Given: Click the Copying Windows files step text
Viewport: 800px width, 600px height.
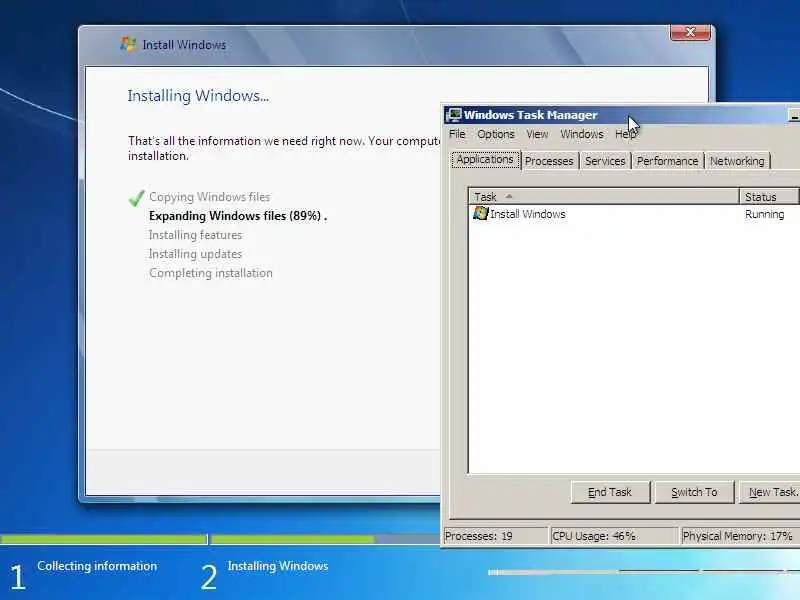Looking at the screenshot, I should pos(210,197).
